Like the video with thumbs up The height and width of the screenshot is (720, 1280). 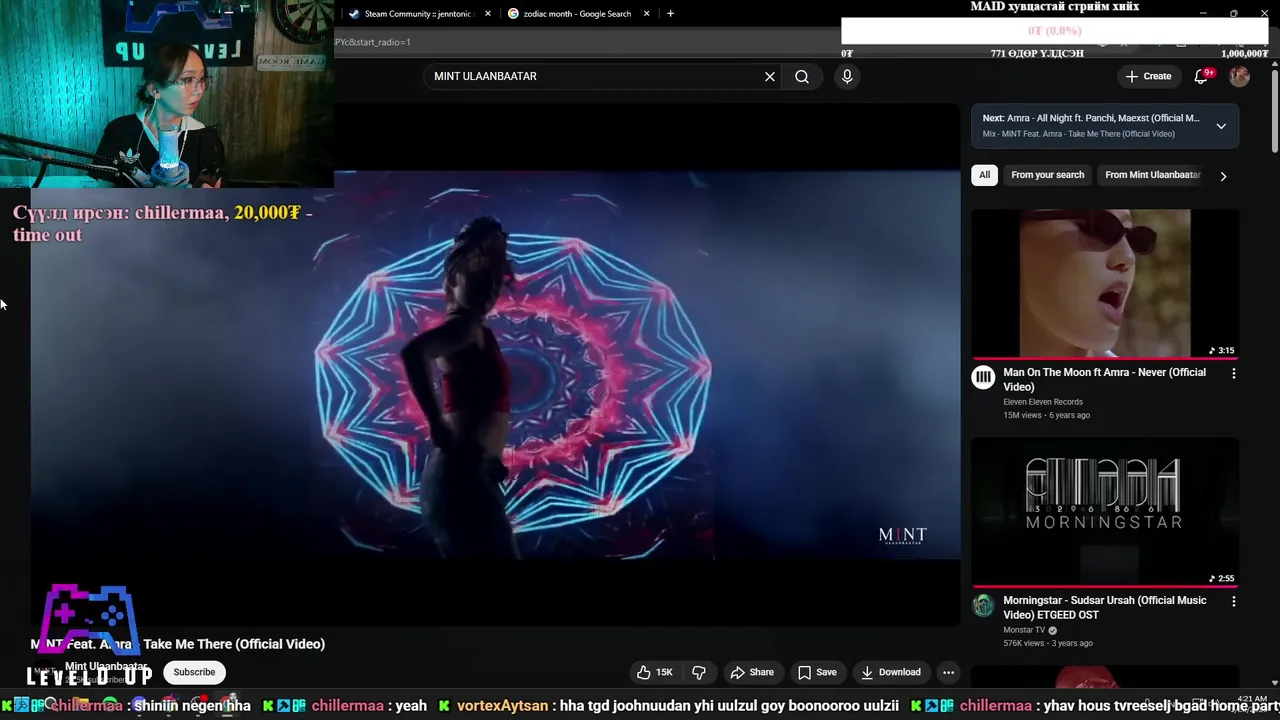click(x=655, y=672)
